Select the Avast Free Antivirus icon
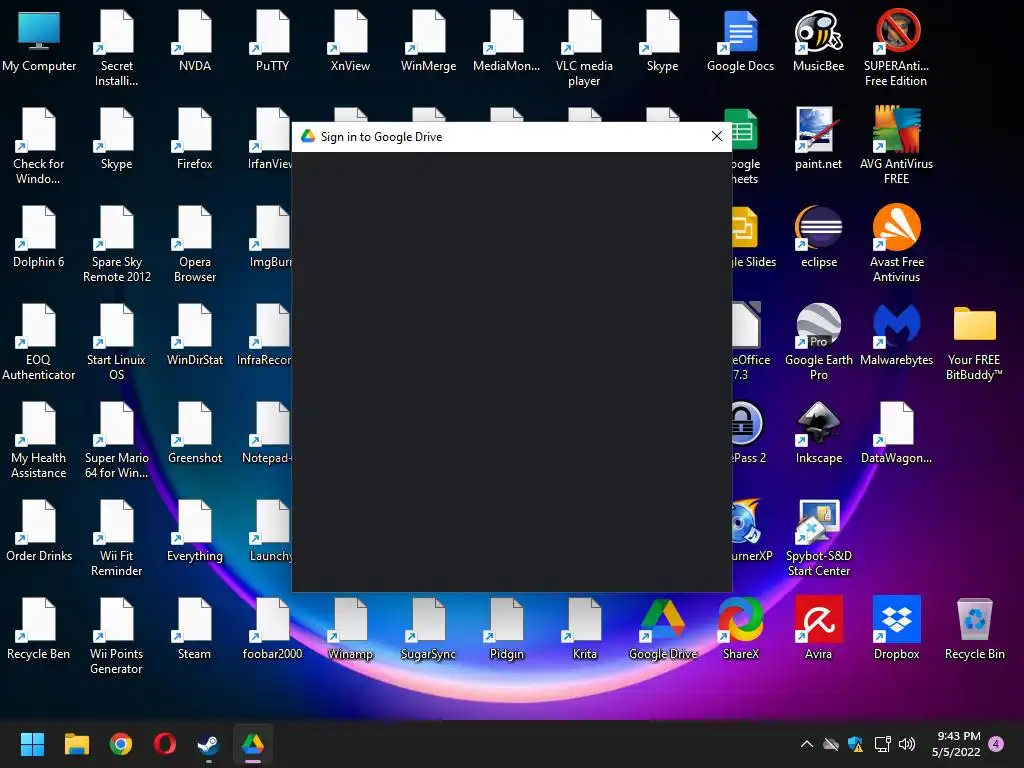Image resolution: width=1024 pixels, height=768 pixels. click(896, 244)
